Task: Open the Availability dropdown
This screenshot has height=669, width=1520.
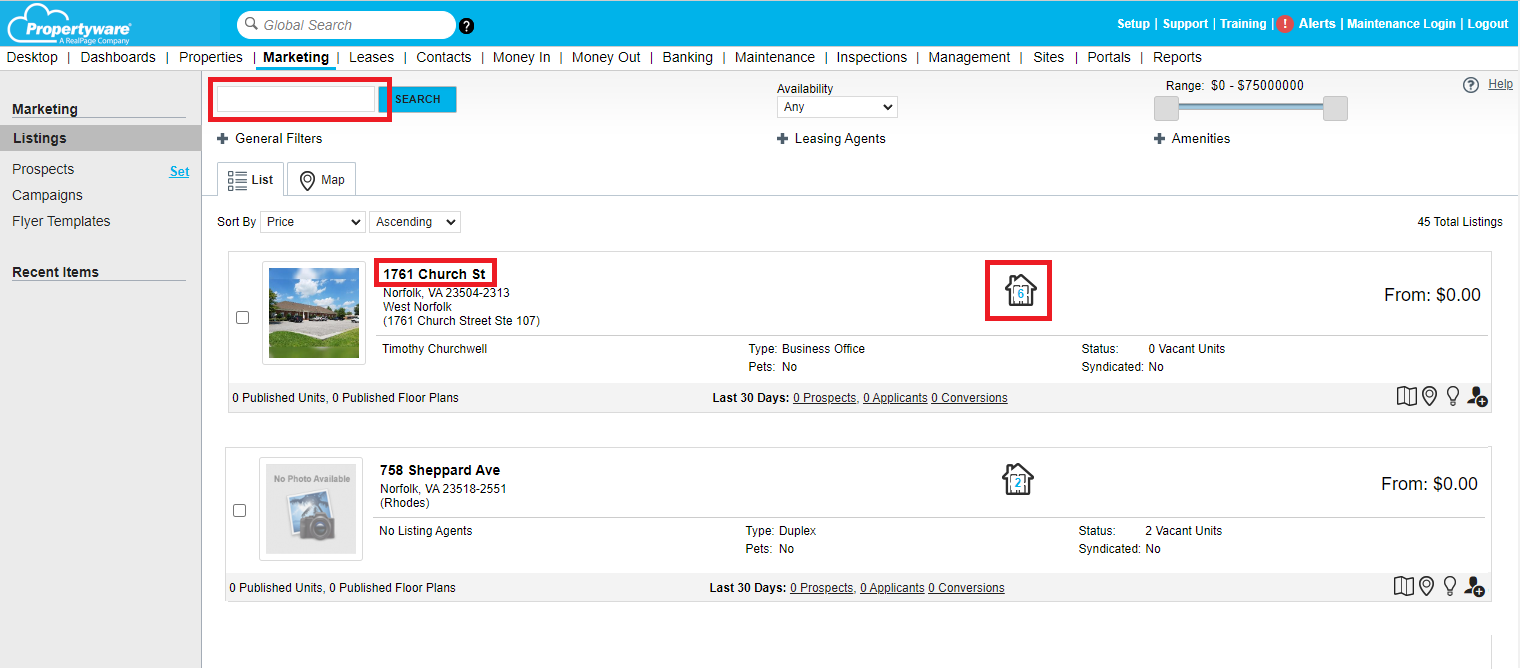Action: (837, 106)
